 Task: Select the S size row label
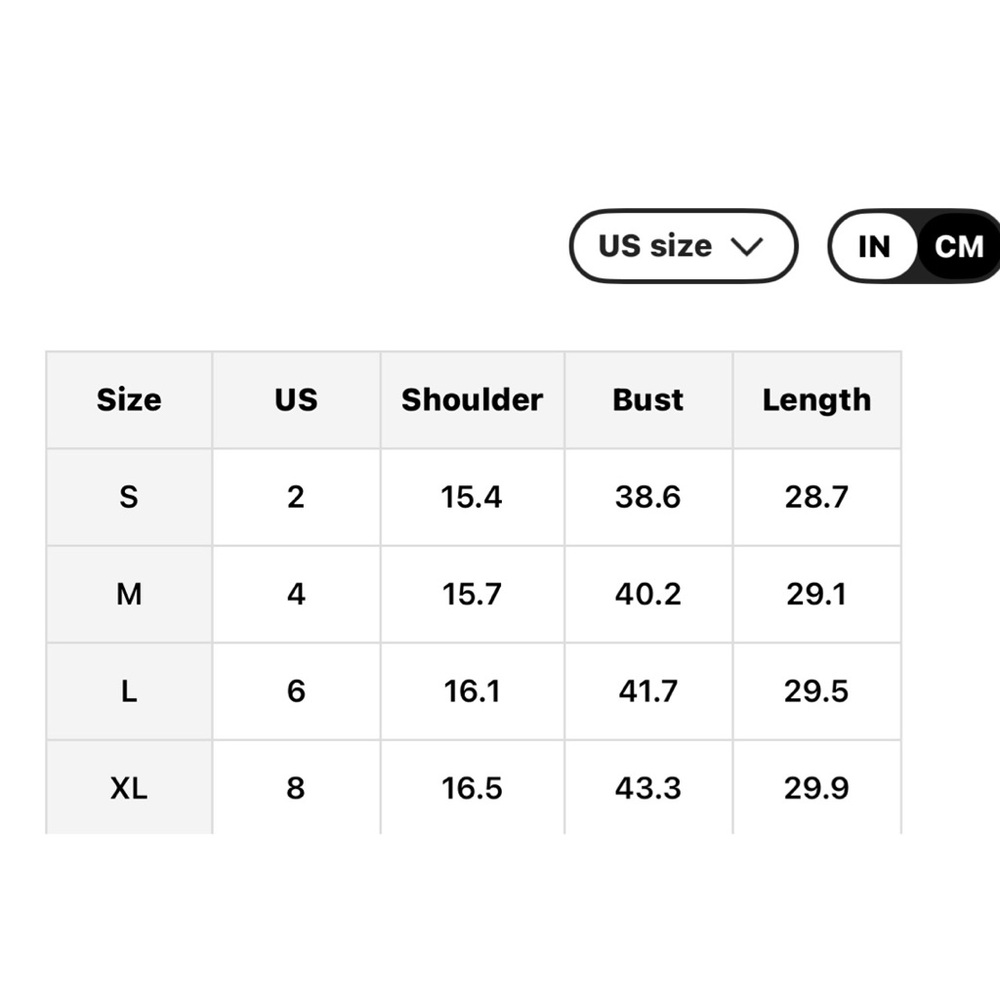pos(129,497)
